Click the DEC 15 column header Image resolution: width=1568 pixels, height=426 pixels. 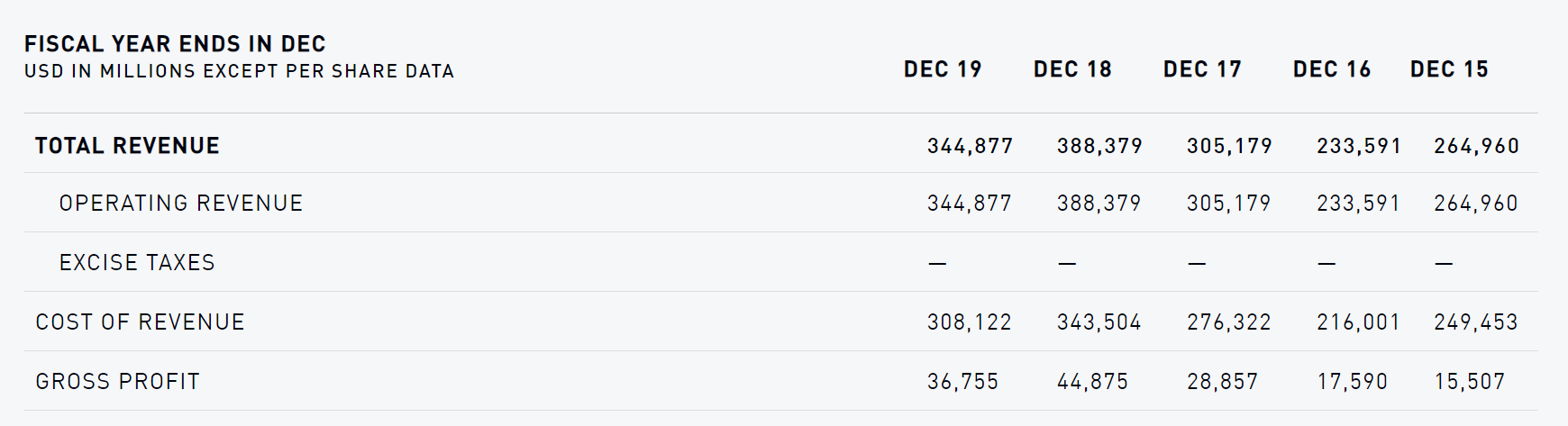(x=1449, y=69)
